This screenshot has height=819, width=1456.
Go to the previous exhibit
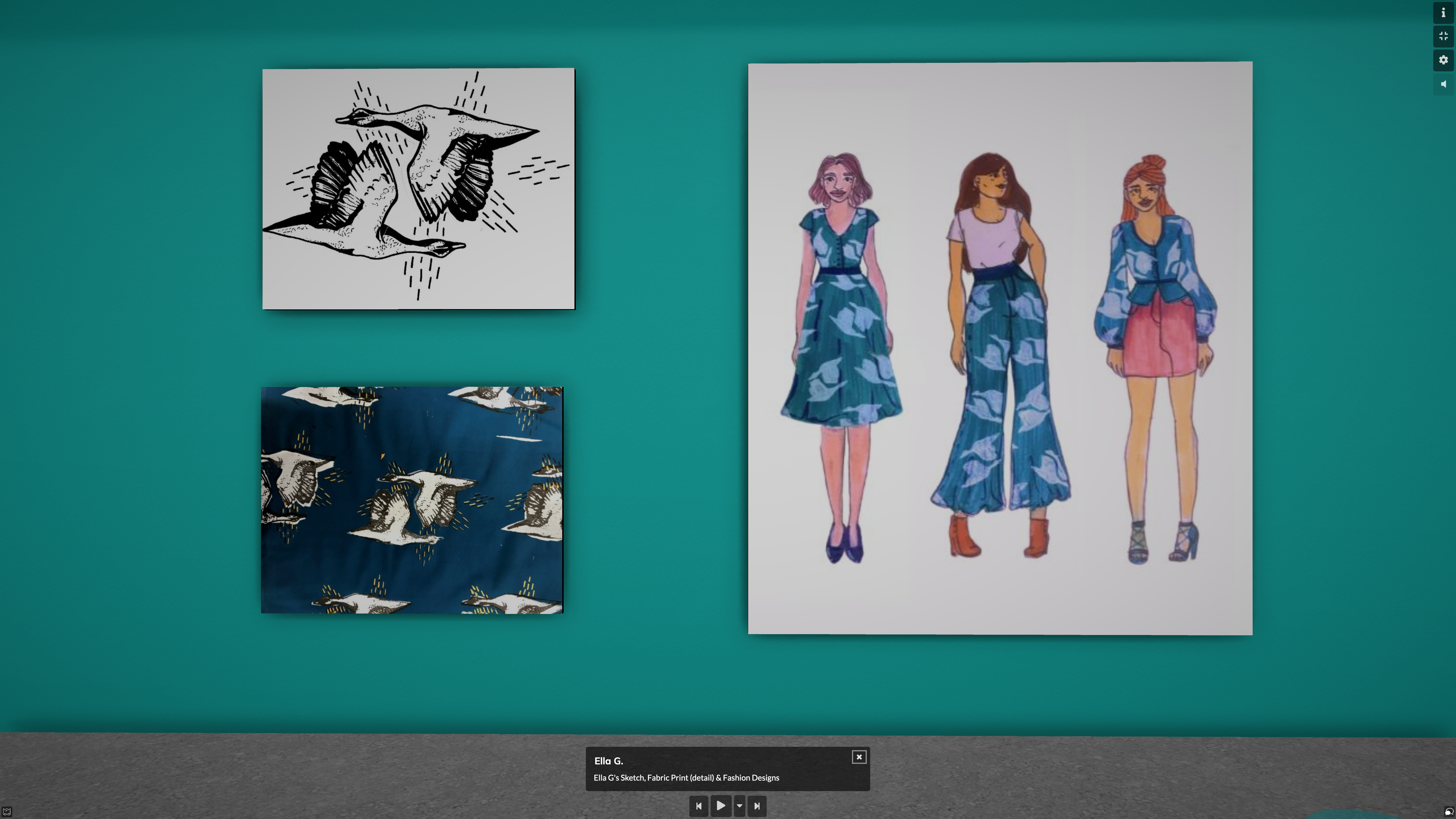tap(699, 806)
